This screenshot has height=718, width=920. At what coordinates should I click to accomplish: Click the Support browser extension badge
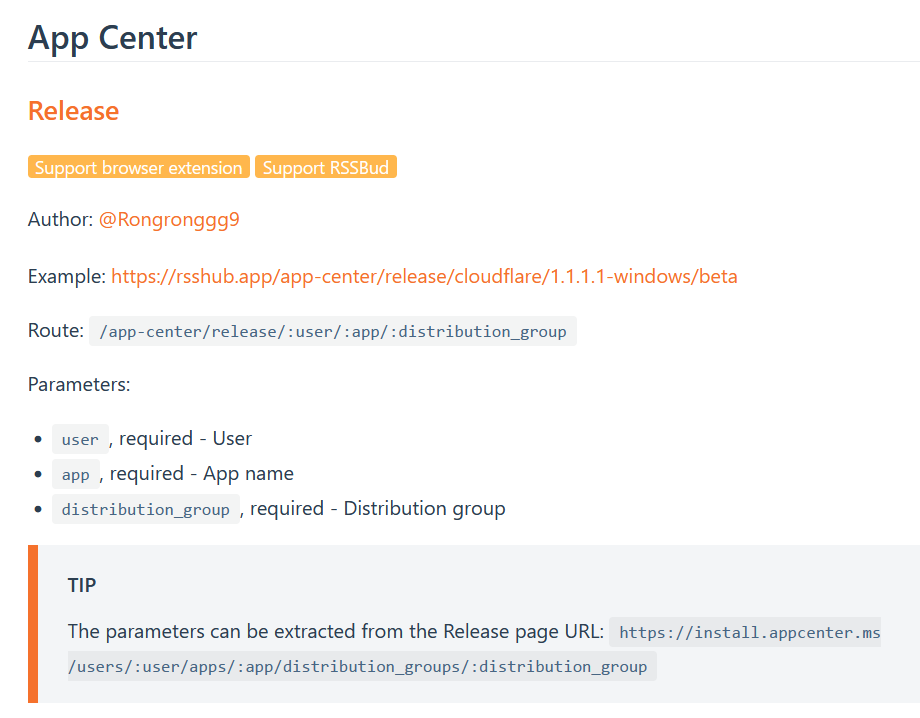(x=138, y=167)
